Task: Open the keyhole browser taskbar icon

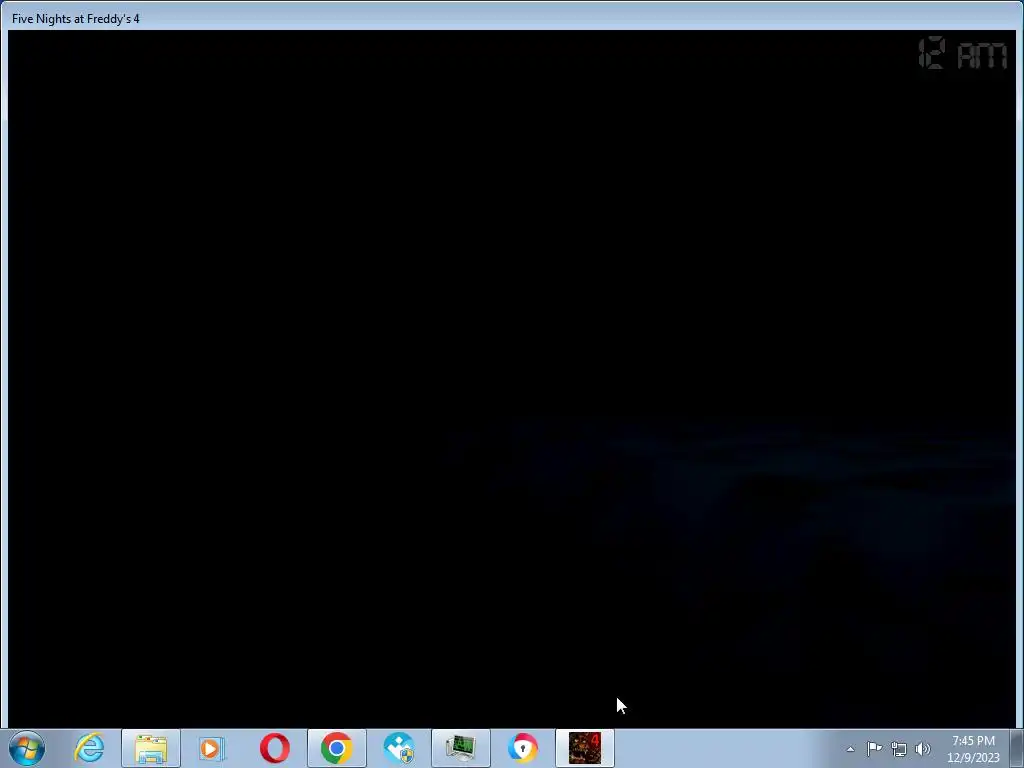Action: (x=522, y=748)
